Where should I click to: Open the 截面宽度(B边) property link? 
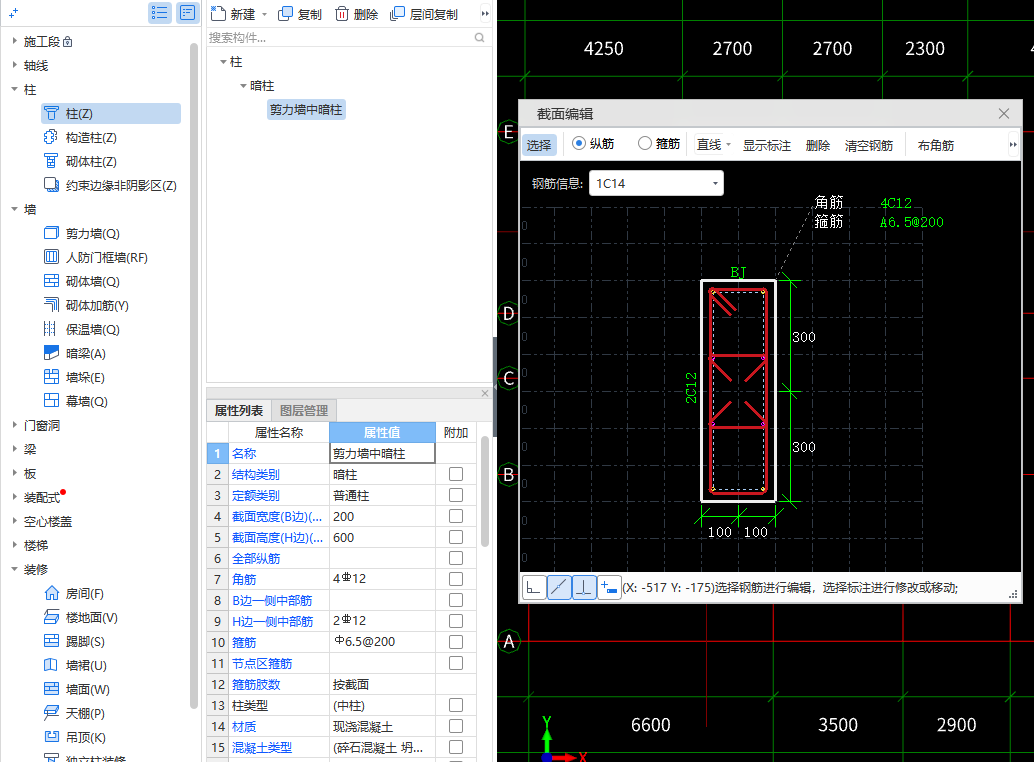tap(277, 517)
